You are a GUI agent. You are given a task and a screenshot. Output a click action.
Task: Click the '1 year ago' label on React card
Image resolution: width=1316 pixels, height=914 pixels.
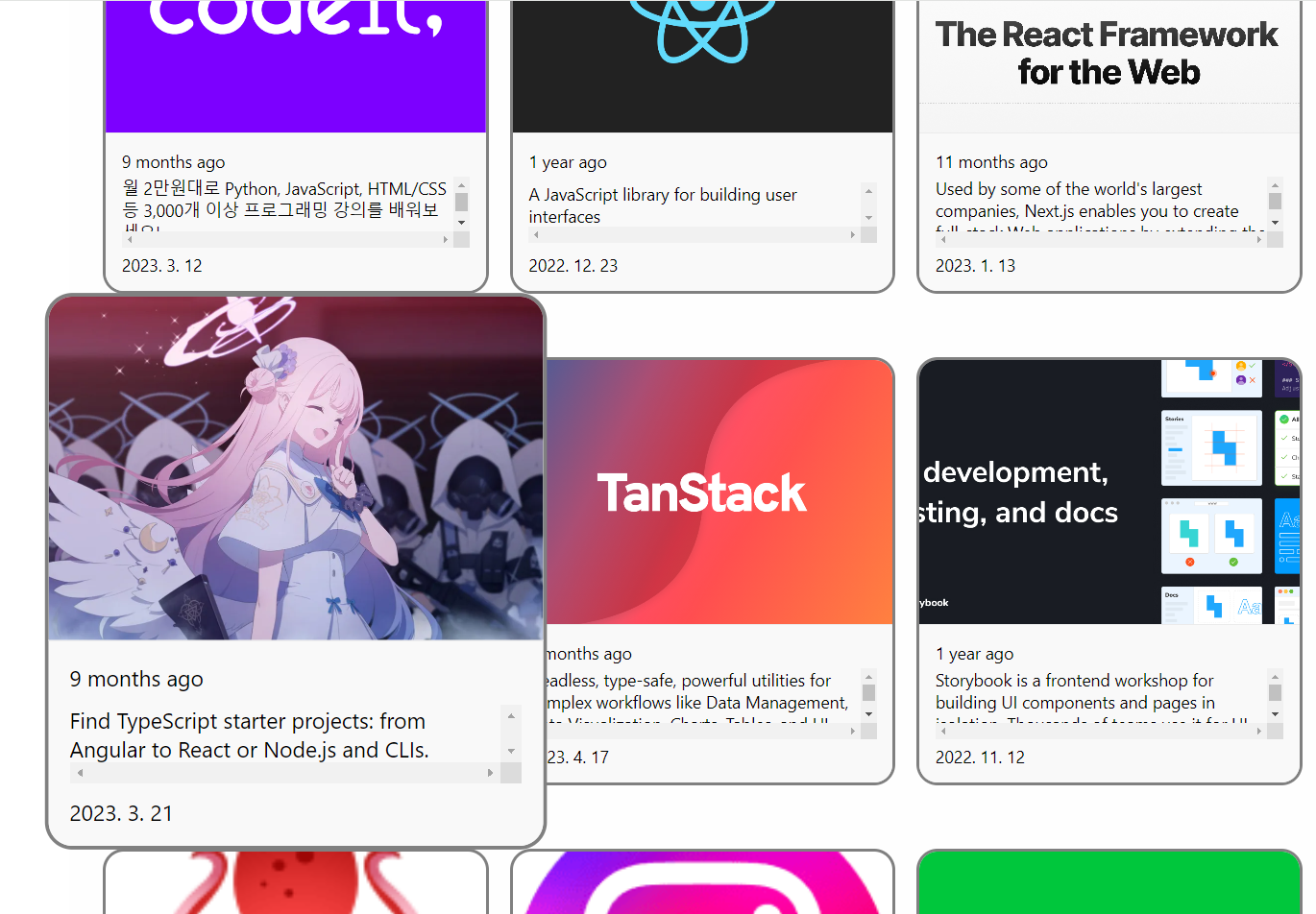(x=568, y=162)
